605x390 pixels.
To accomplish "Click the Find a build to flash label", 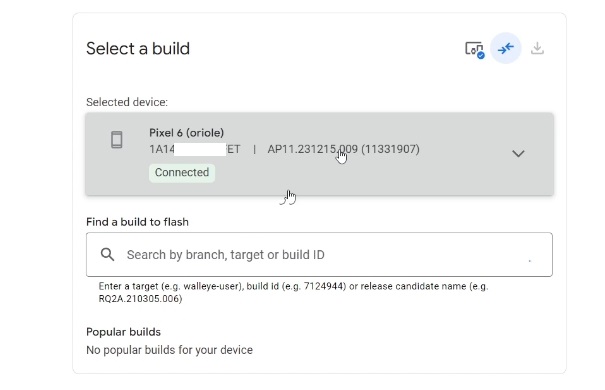I will coord(137,222).
